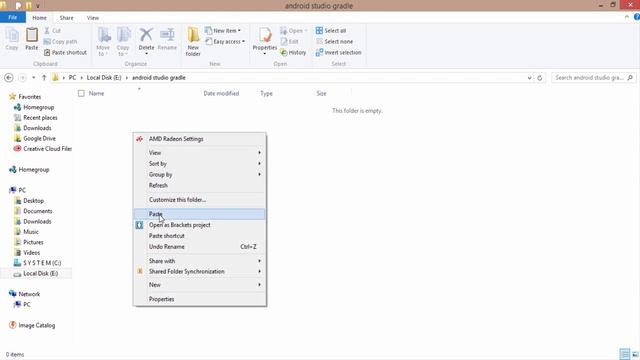This screenshot has height=360, width=640.
Task: Choose Paste in the context menu
Action: [200, 214]
